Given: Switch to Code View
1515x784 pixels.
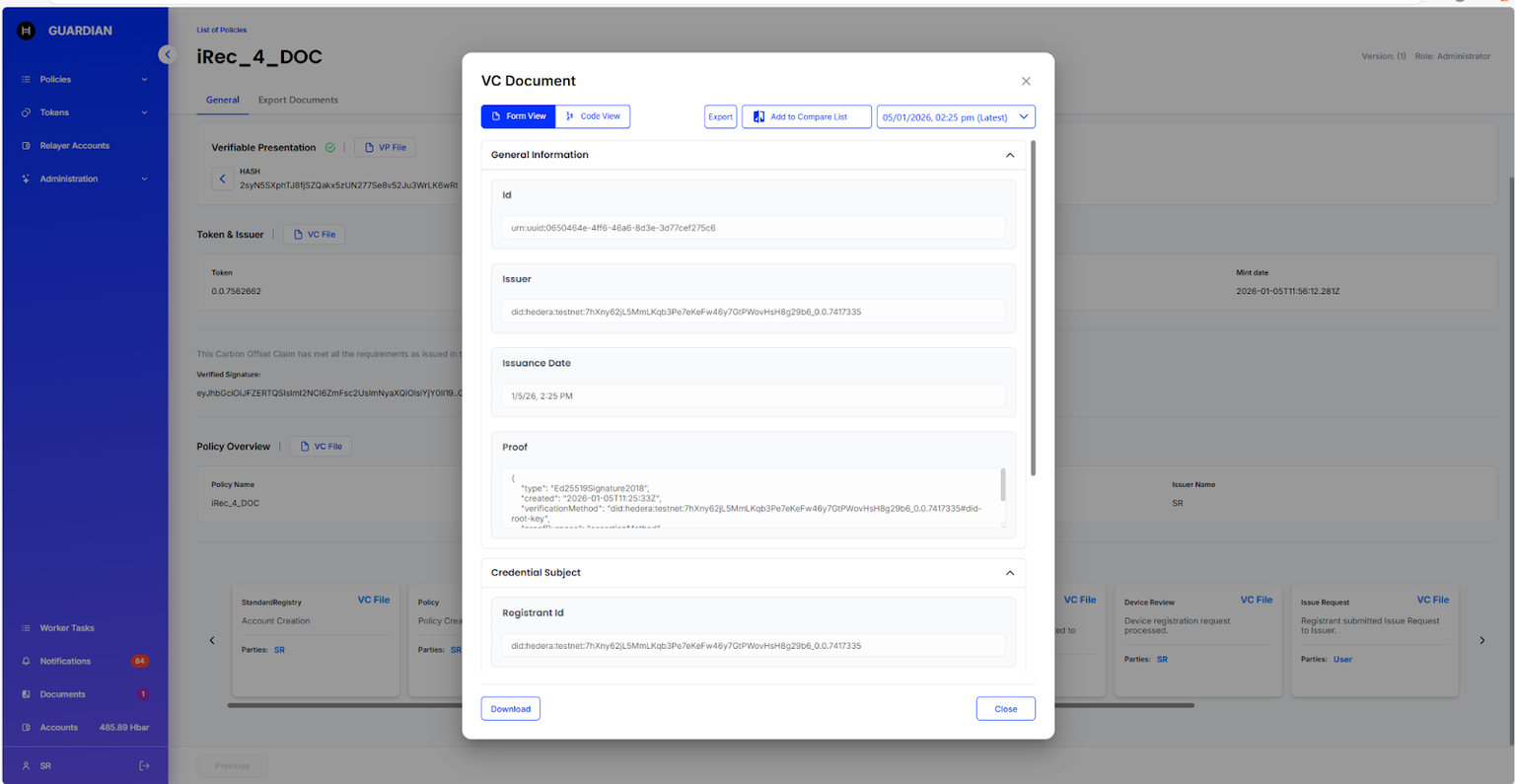Looking at the screenshot, I should click(x=593, y=116).
